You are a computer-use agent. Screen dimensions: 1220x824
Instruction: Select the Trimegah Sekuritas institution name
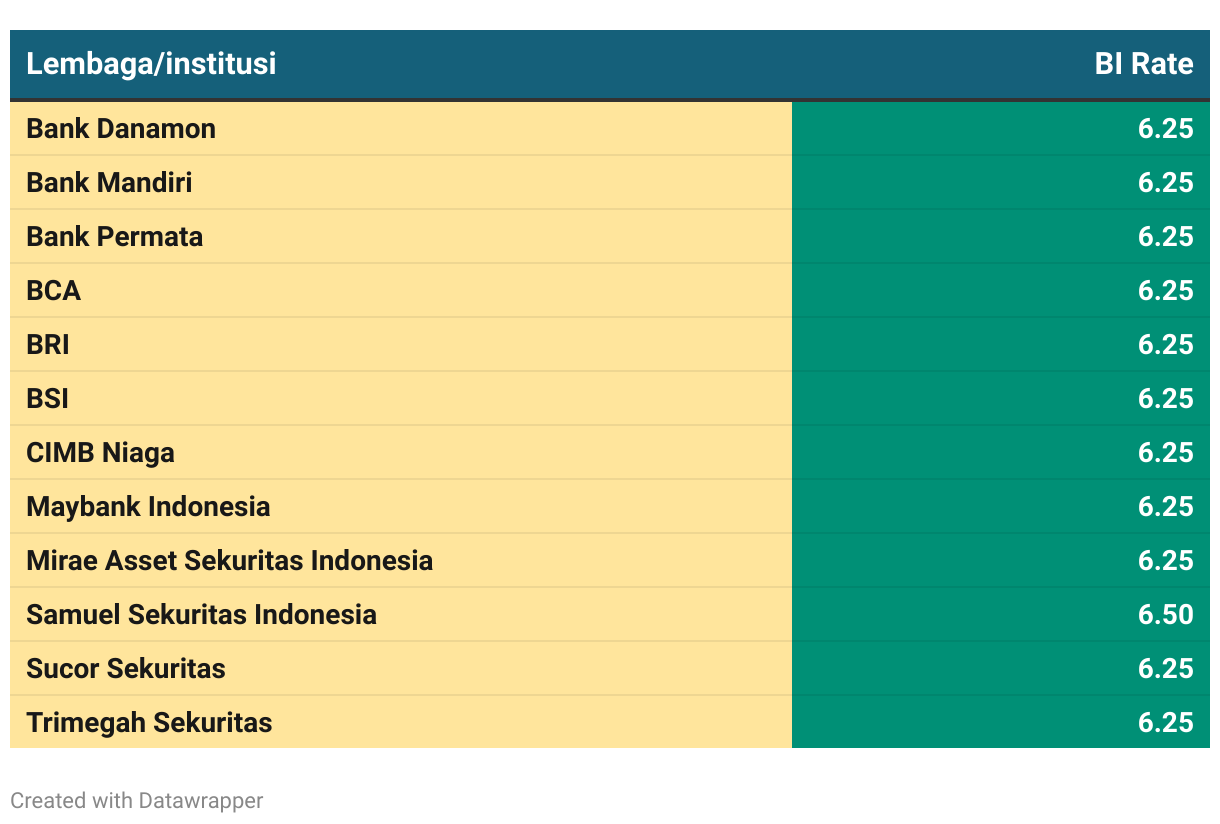tap(149, 723)
